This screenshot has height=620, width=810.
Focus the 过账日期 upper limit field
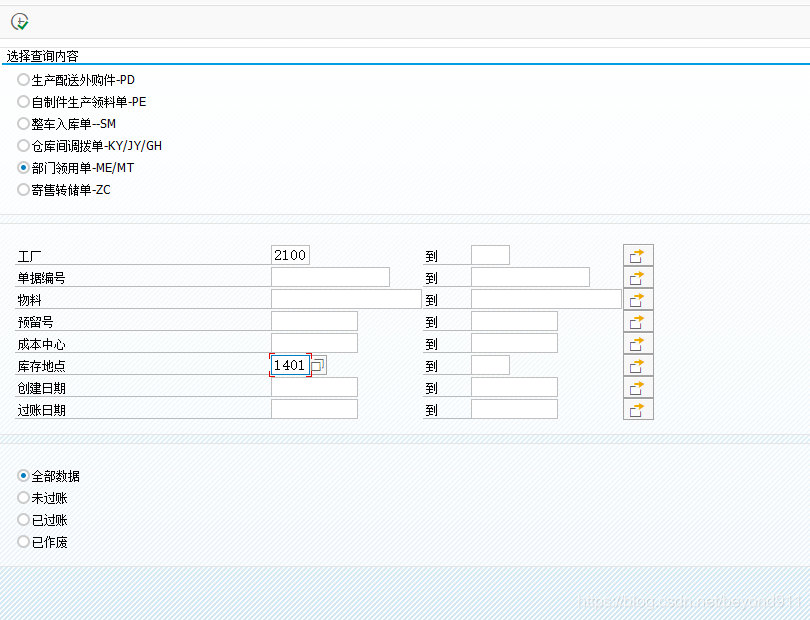click(x=514, y=409)
